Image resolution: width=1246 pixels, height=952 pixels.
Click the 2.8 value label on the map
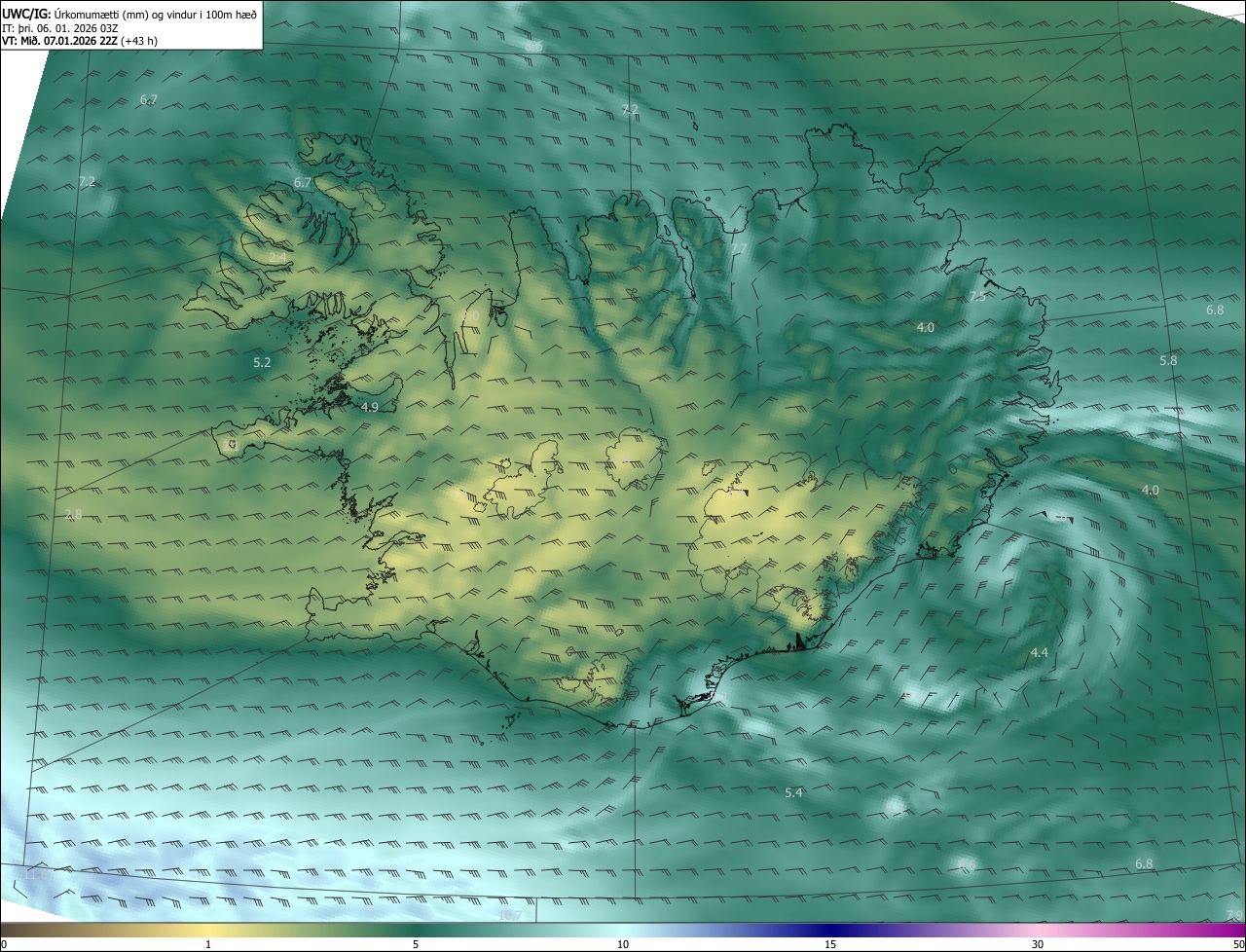pos(73,514)
